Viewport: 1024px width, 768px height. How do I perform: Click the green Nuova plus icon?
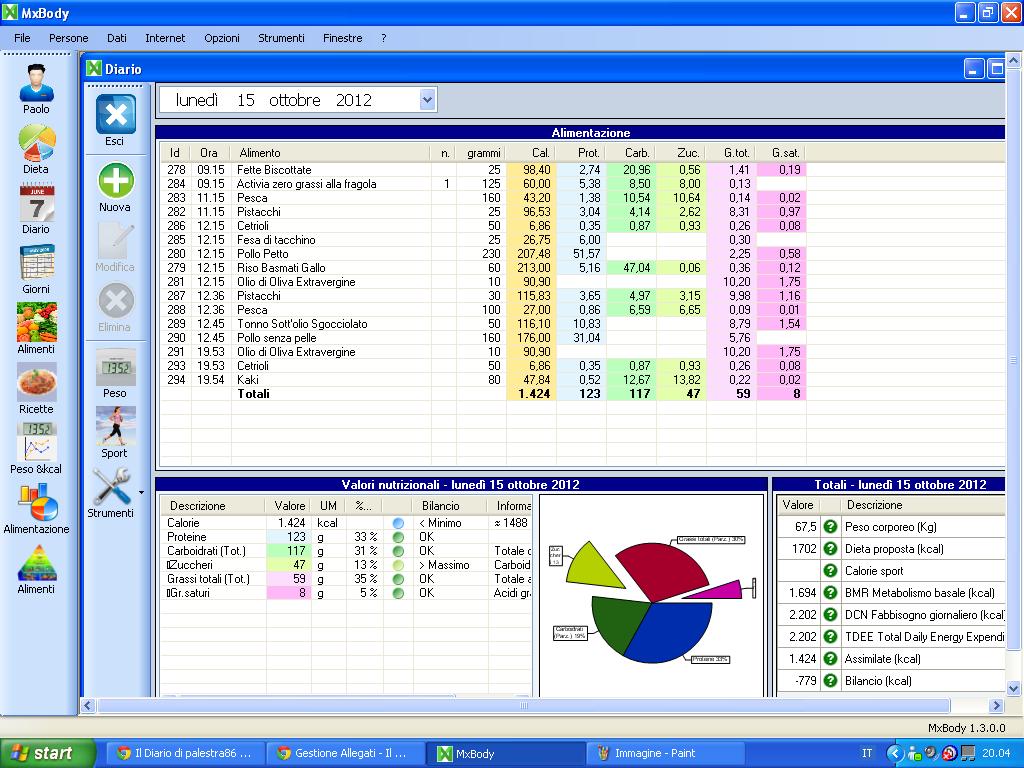[x=115, y=181]
